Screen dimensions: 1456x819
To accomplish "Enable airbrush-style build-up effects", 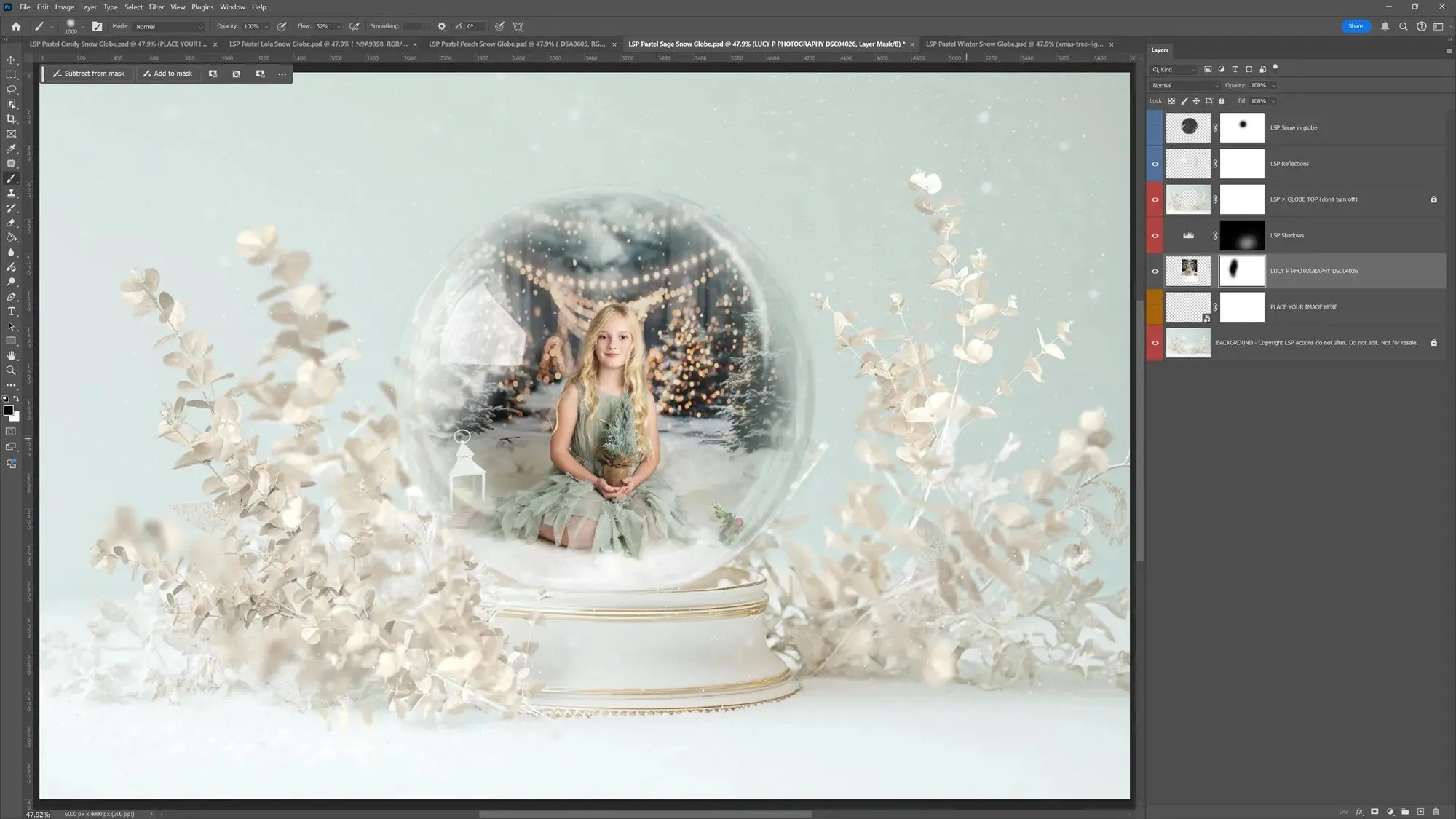I will 355,26.
